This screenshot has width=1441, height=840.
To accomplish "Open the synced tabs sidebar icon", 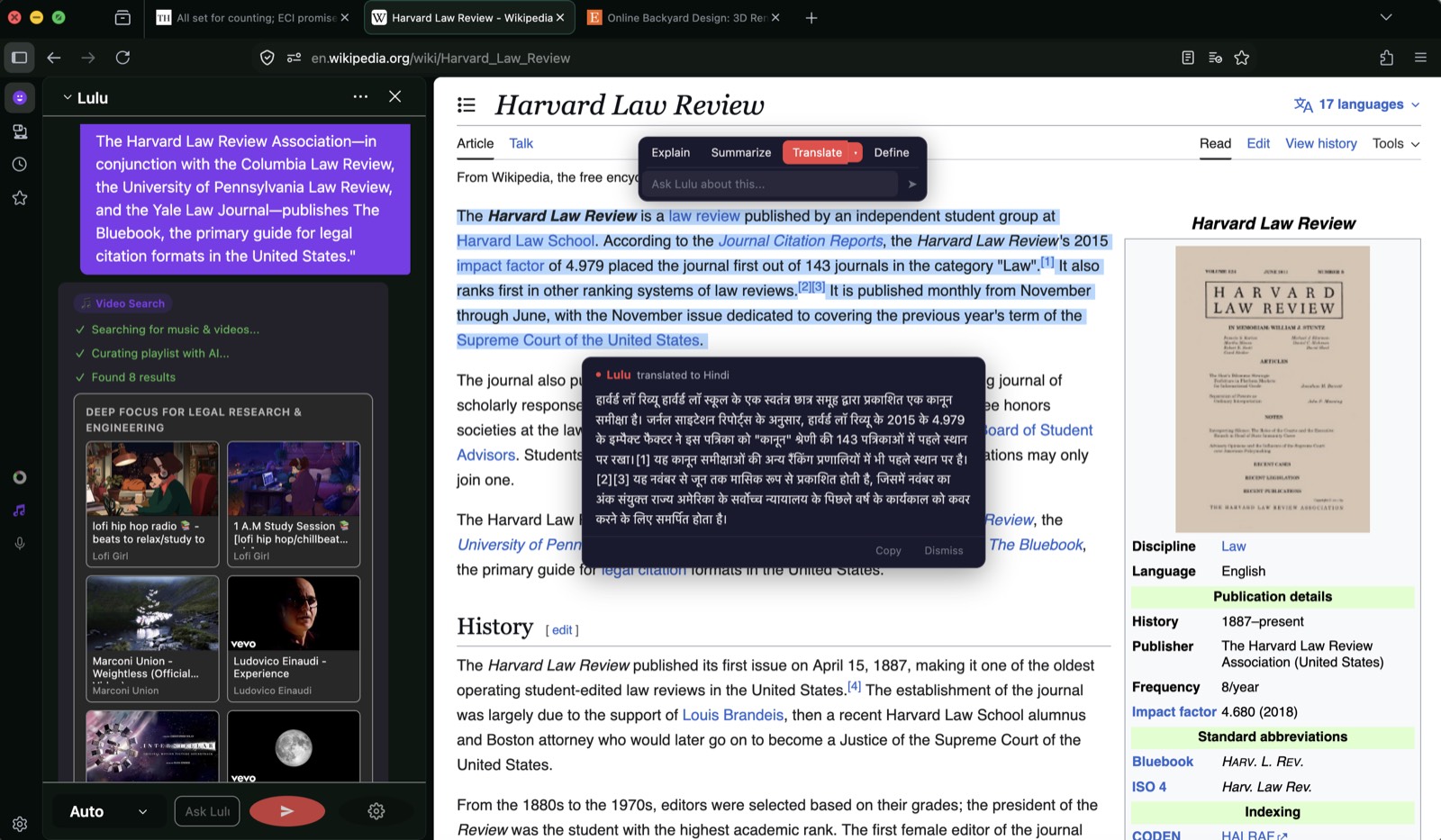I will (x=20, y=131).
